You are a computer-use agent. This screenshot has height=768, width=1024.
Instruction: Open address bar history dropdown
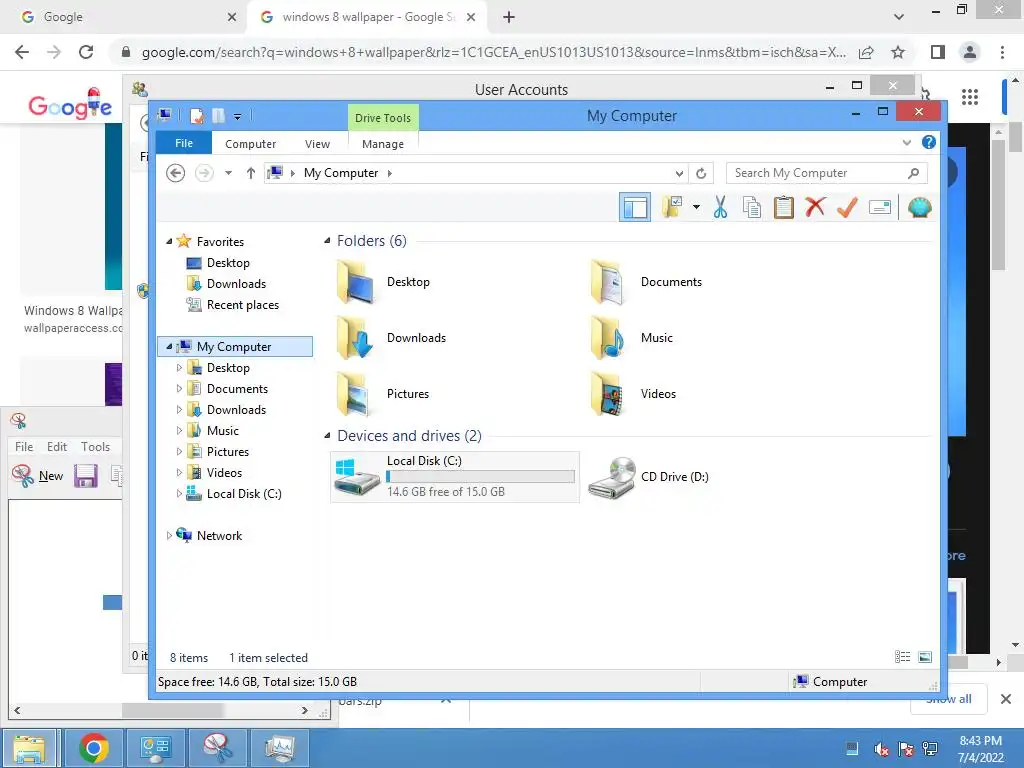click(679, 173)
